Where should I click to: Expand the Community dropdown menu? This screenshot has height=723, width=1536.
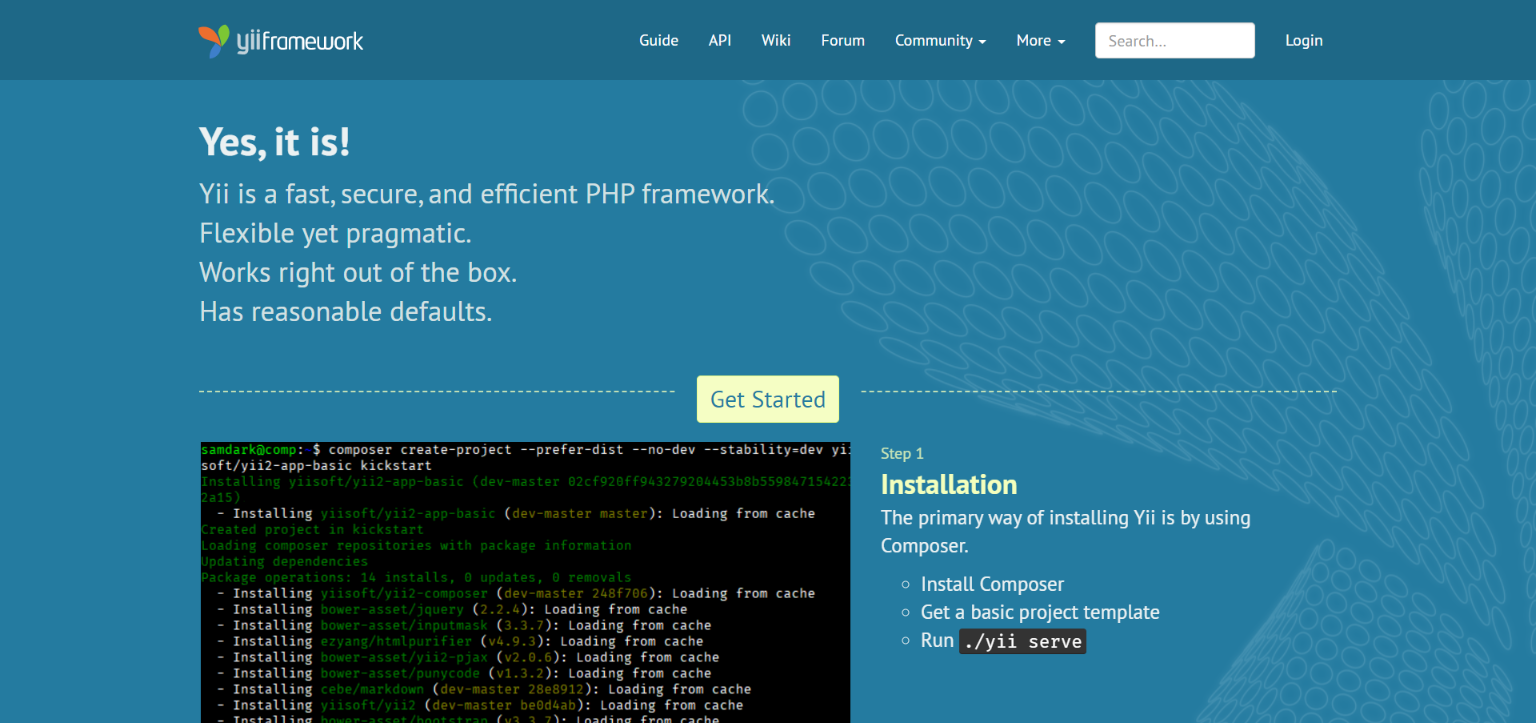click(x=940, y=41)
